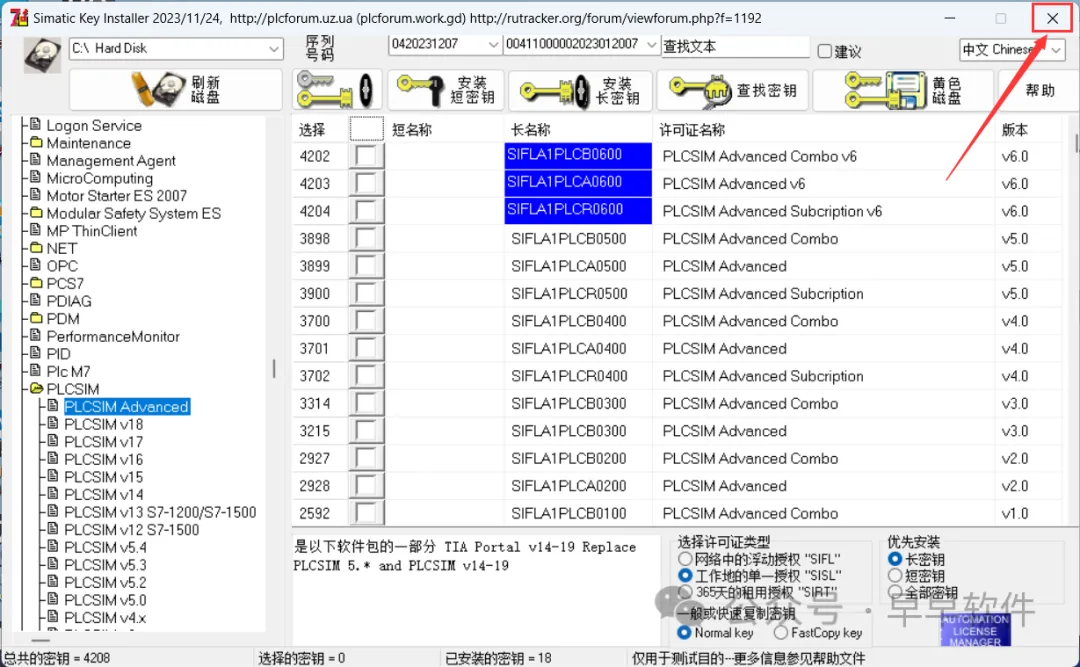Select the floating license SIFL radio button
1080x667 pixels.
click(x=685, y=559)
